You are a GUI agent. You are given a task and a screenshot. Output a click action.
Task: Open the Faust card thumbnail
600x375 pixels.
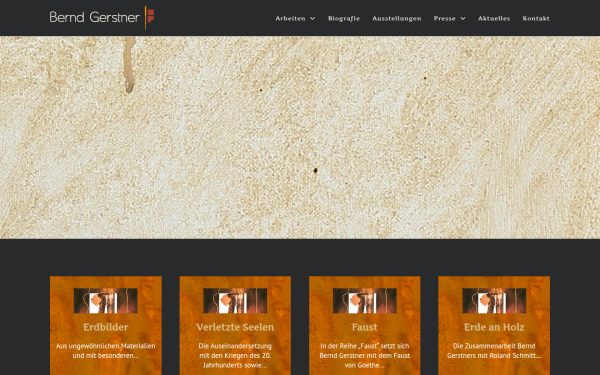(x=365, y=301)
